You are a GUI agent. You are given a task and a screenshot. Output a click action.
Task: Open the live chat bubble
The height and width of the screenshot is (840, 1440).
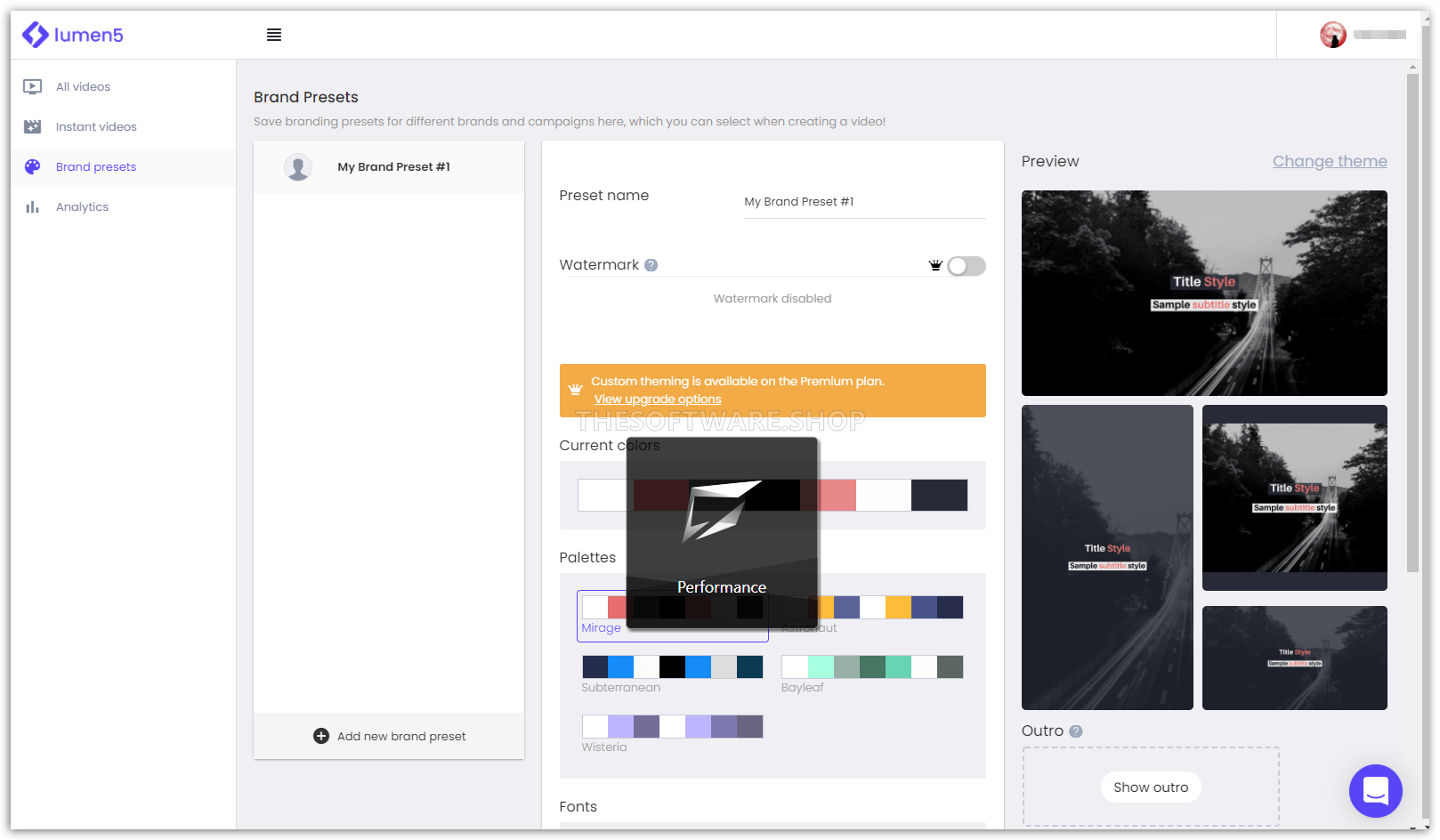(1375, 791)
